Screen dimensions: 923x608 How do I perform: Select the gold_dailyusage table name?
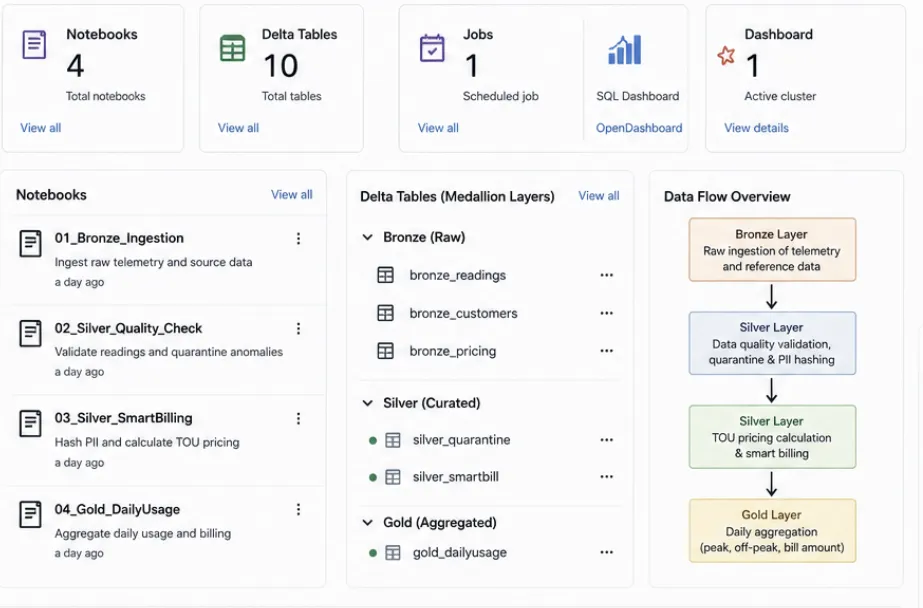tap(460, 553)
